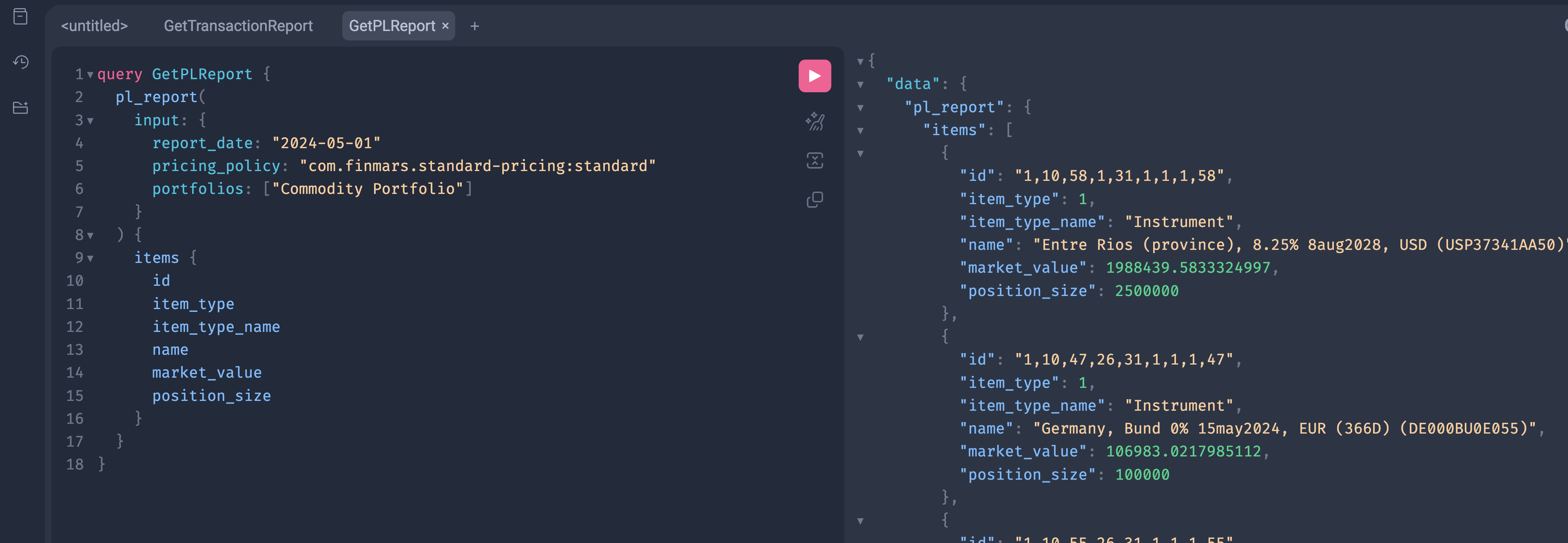1568x543 pixels.
Task: Collapse the "pl_report" object in response
Action: click(860, 108)
